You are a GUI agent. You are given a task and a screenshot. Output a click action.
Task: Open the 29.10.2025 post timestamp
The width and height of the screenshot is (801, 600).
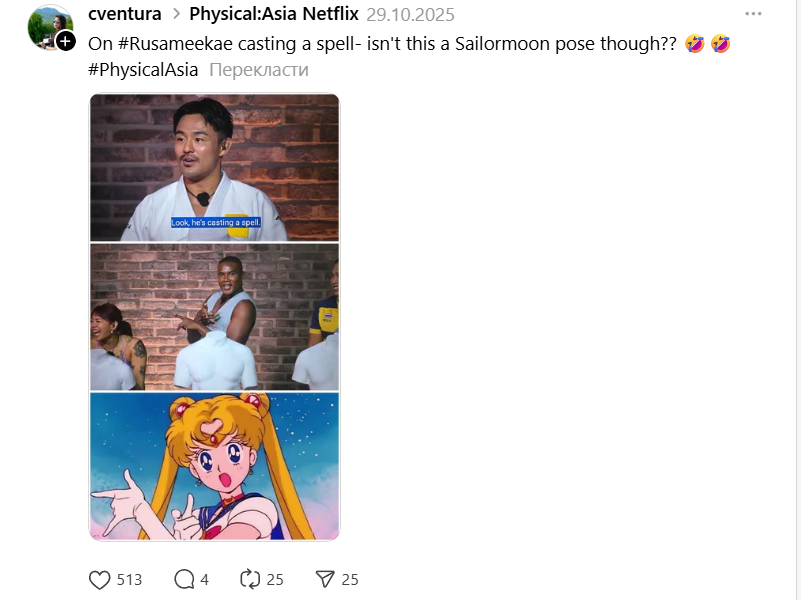tap(410, 15)
